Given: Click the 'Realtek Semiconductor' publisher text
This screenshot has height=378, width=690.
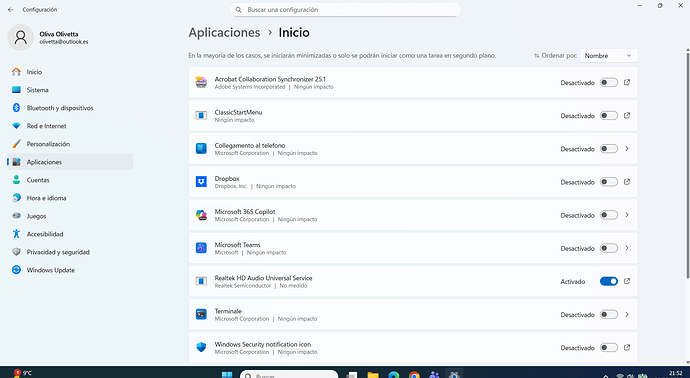Looking at the screenshot, I should click(242, 286).
